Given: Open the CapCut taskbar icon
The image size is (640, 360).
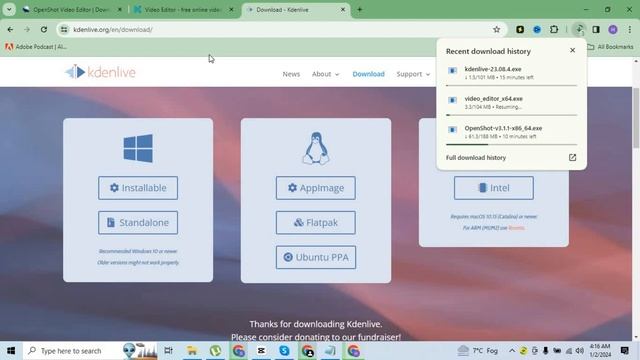Looking at the screenshot, I should [261, 351].
